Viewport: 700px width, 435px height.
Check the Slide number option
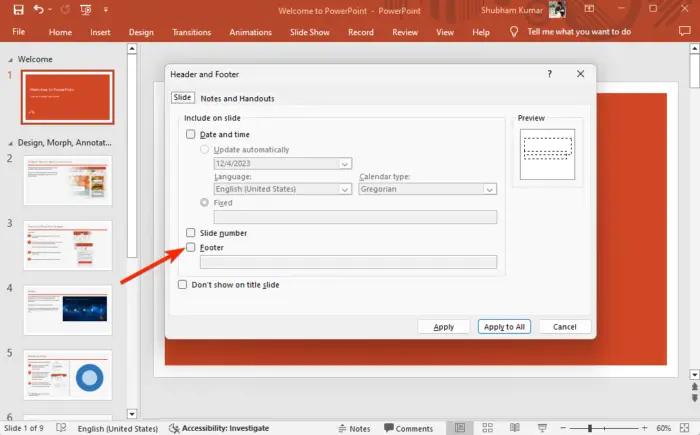pyautogui.click(x=191, y=232)
